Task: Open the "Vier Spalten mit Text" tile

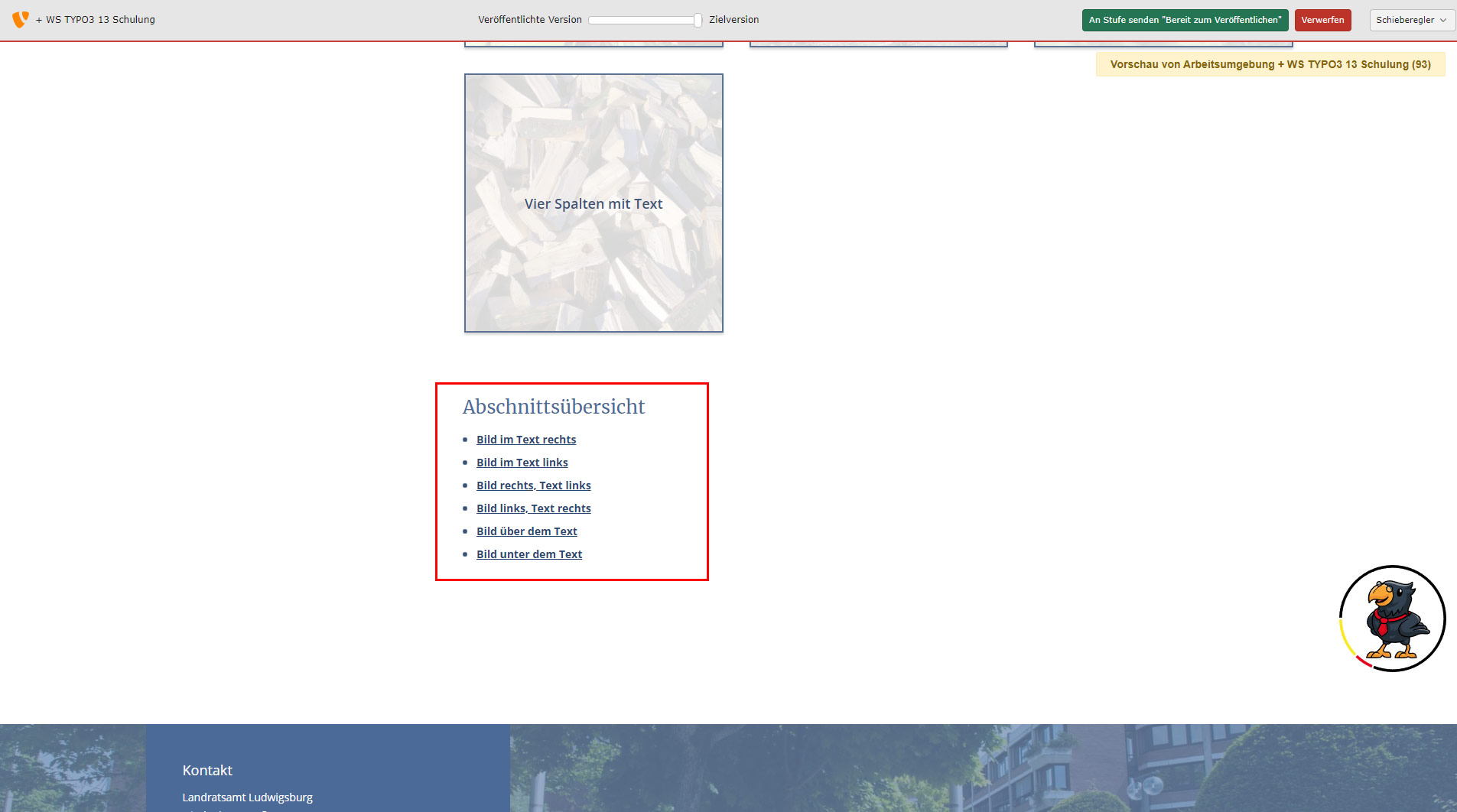Action: coord(594,203)
